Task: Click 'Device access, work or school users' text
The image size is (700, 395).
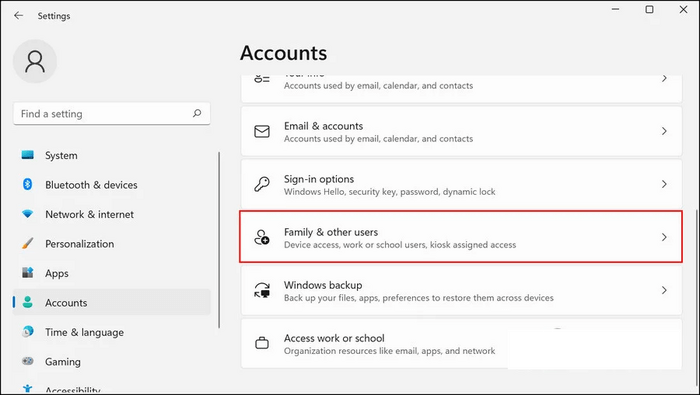Action: [x=400, y=245]
